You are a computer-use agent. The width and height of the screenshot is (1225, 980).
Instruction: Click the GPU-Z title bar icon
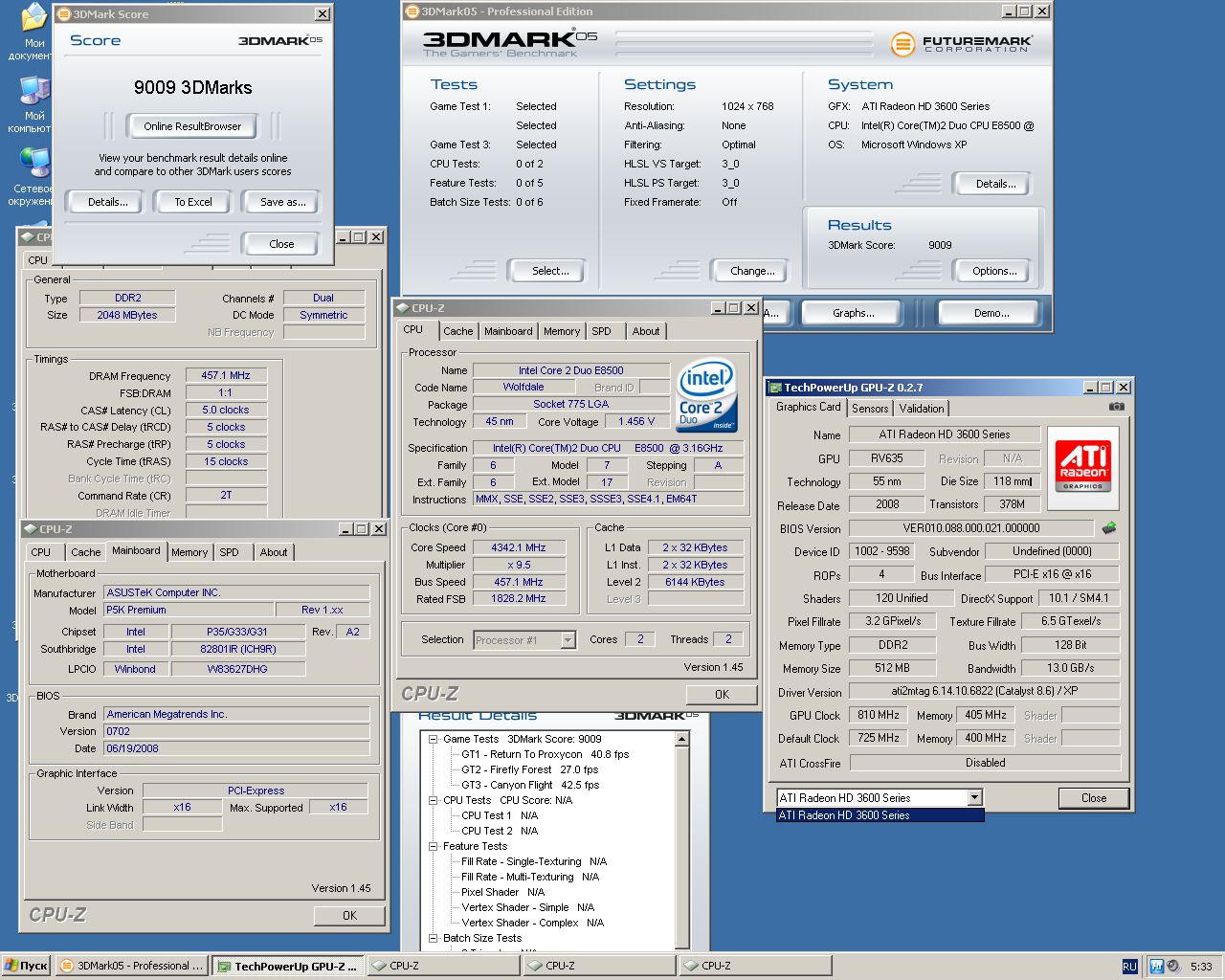pyautogui.click(x=775, y=388)
